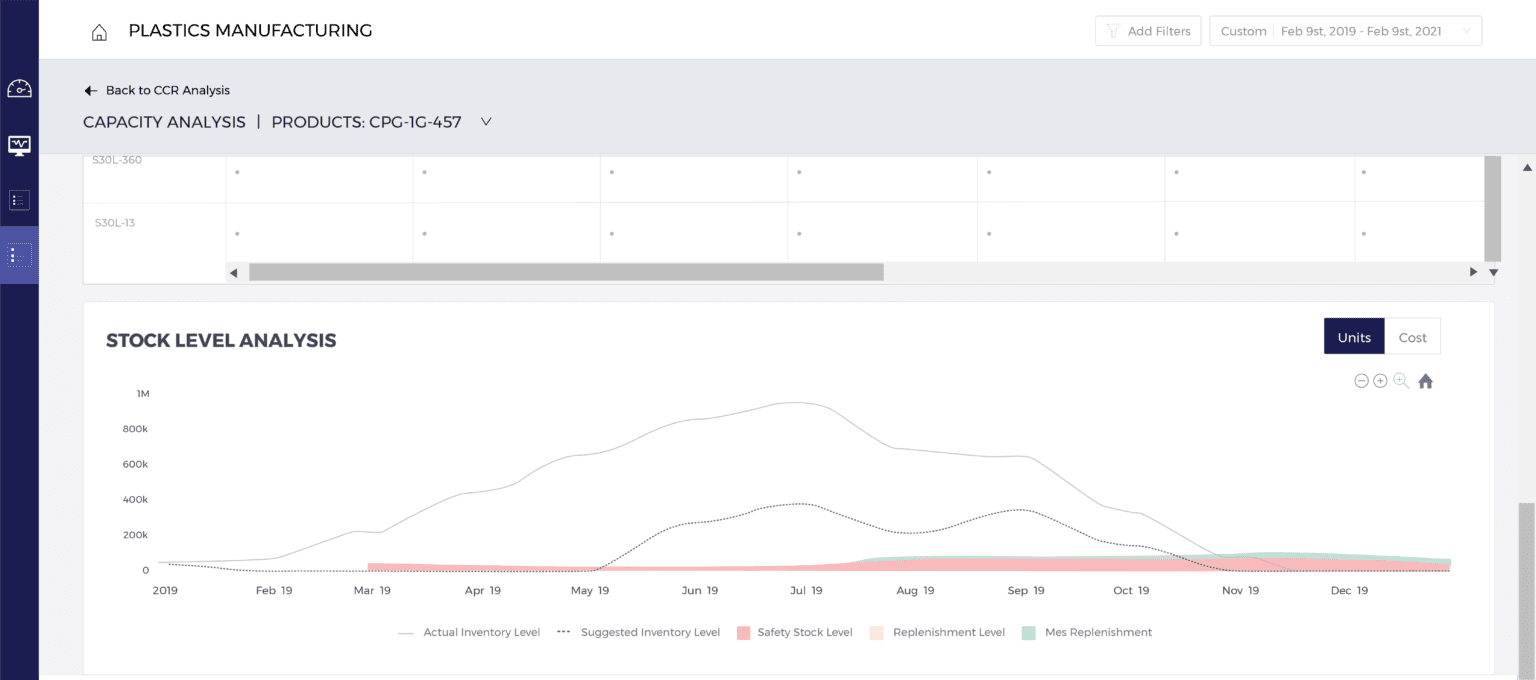Open the dashboard speedometer icon in sidebar

[19, 90]
